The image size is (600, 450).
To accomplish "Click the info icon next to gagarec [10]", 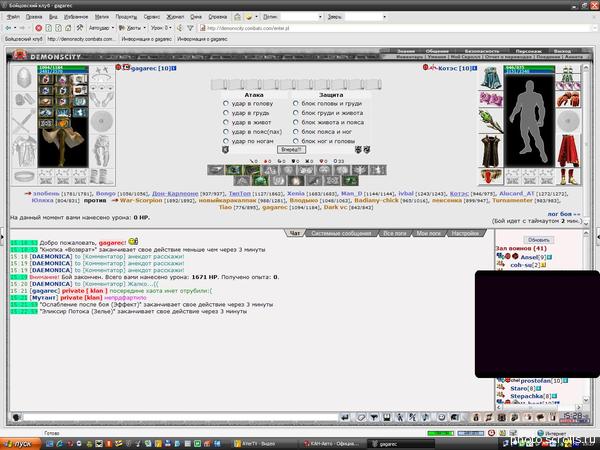I will (174, 68).
